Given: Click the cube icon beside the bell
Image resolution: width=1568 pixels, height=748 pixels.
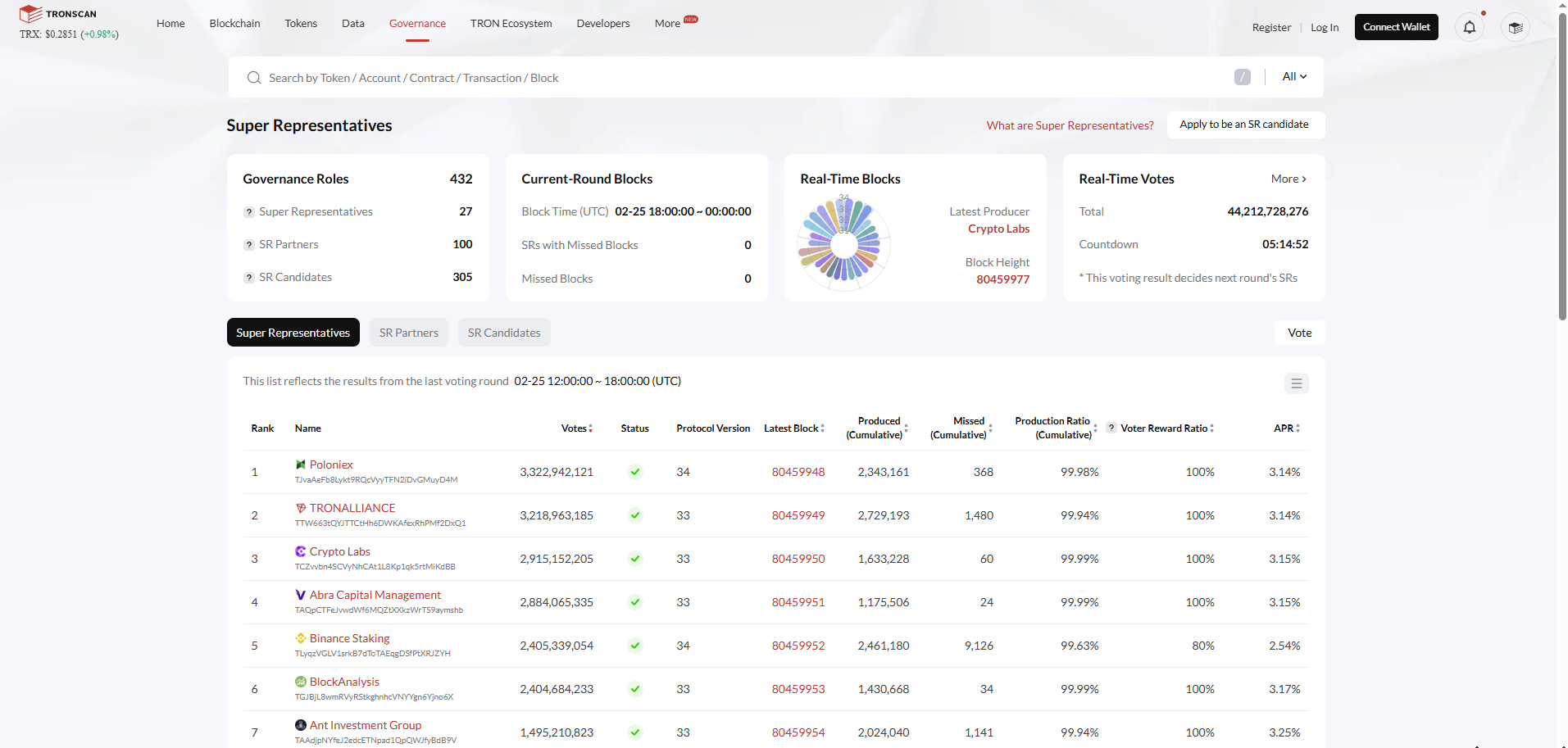Looking at the screenshot, I should (x=1515, y=27).
